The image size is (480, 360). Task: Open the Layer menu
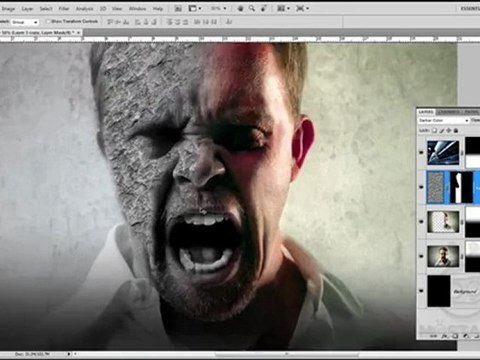[x=27, y=9]
